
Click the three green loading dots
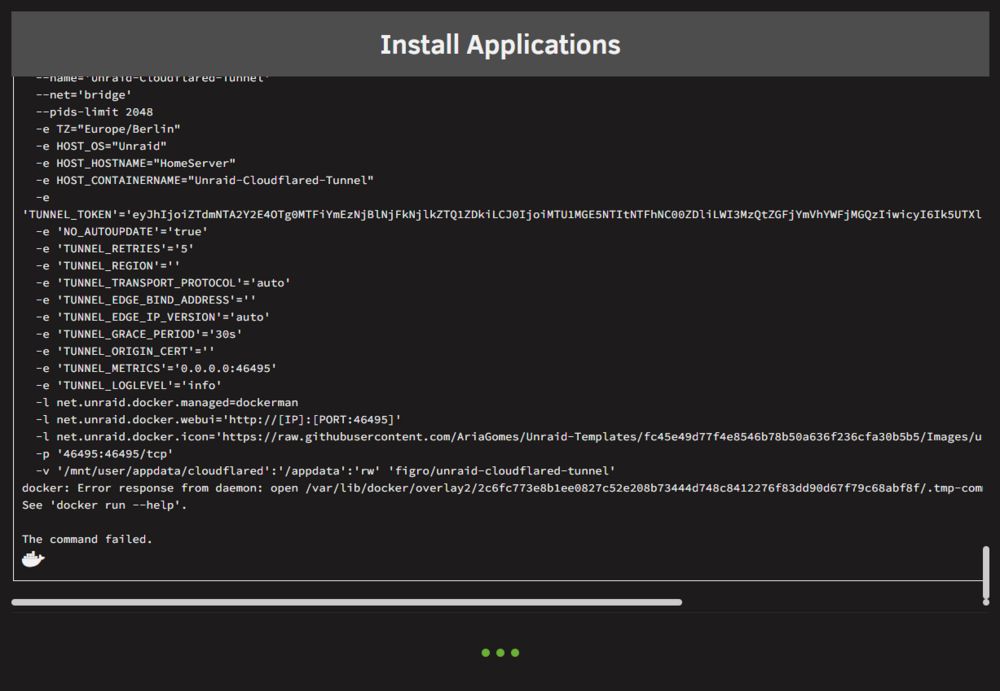pos(500,653)
